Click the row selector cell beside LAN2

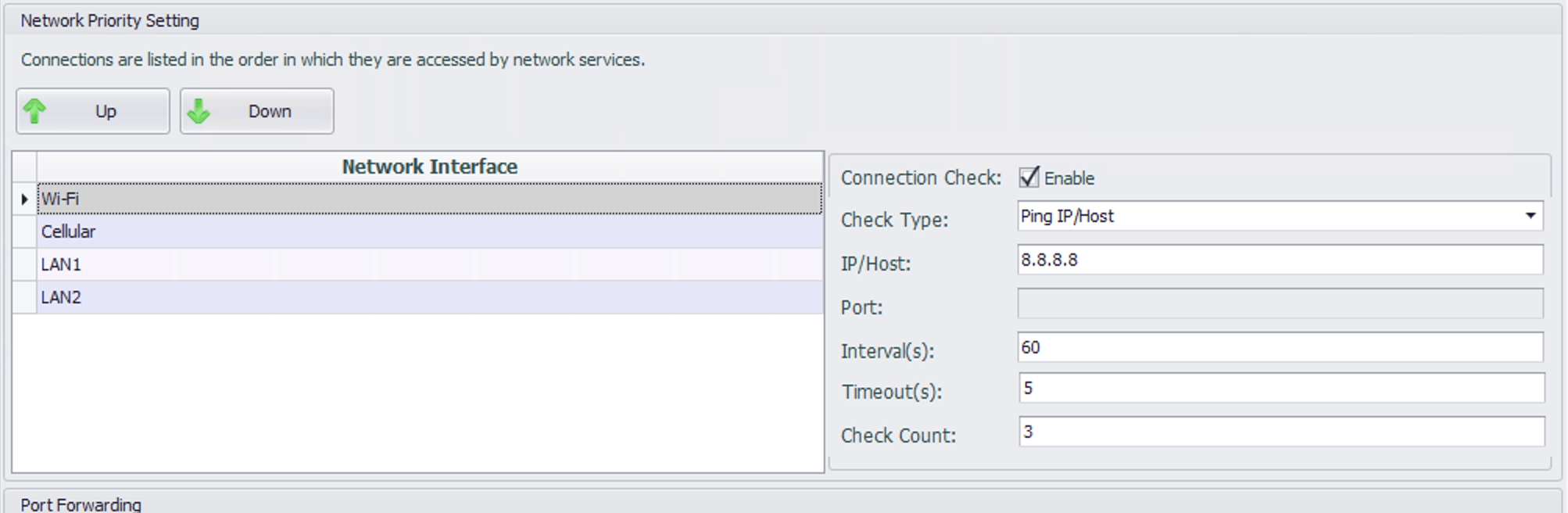pyautogui.click(x=24, y=297)
